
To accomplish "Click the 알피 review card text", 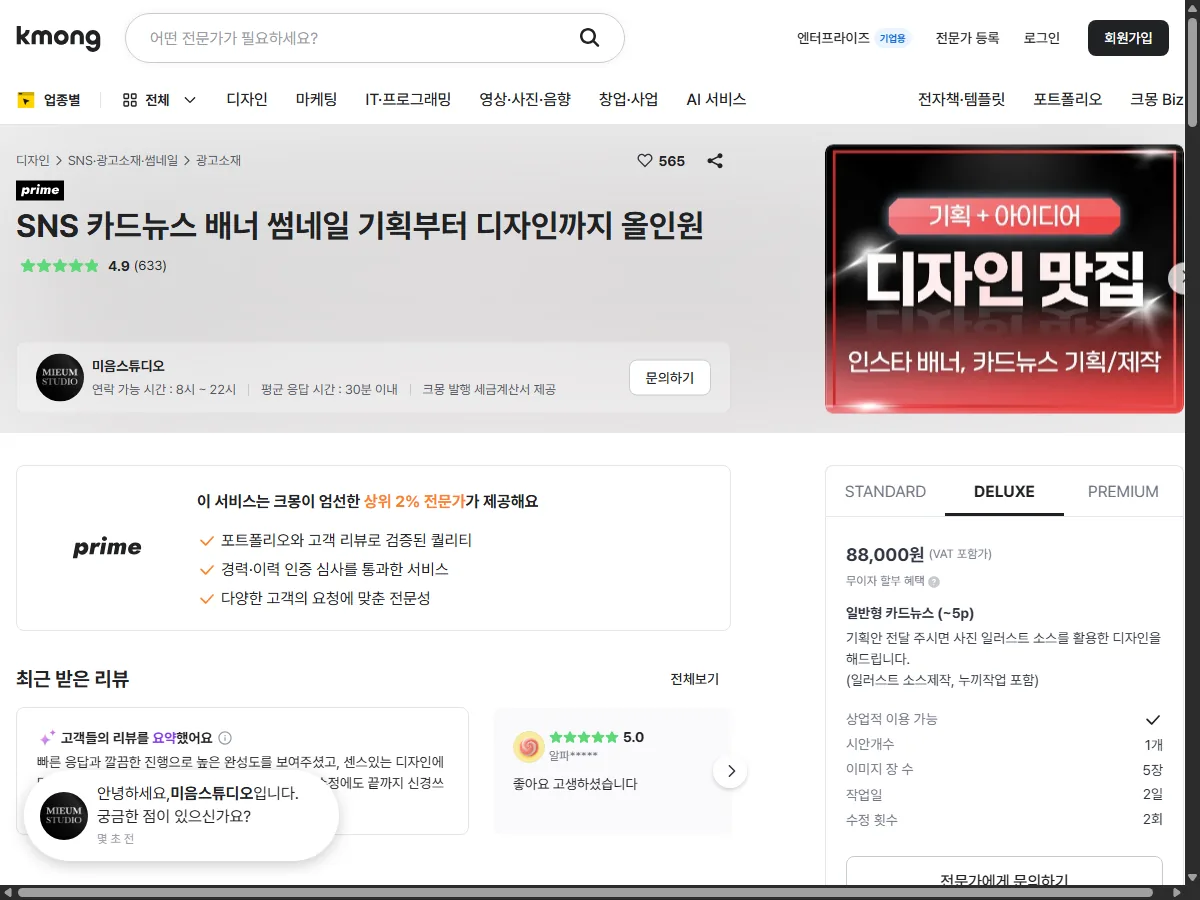I will point(575,784).
